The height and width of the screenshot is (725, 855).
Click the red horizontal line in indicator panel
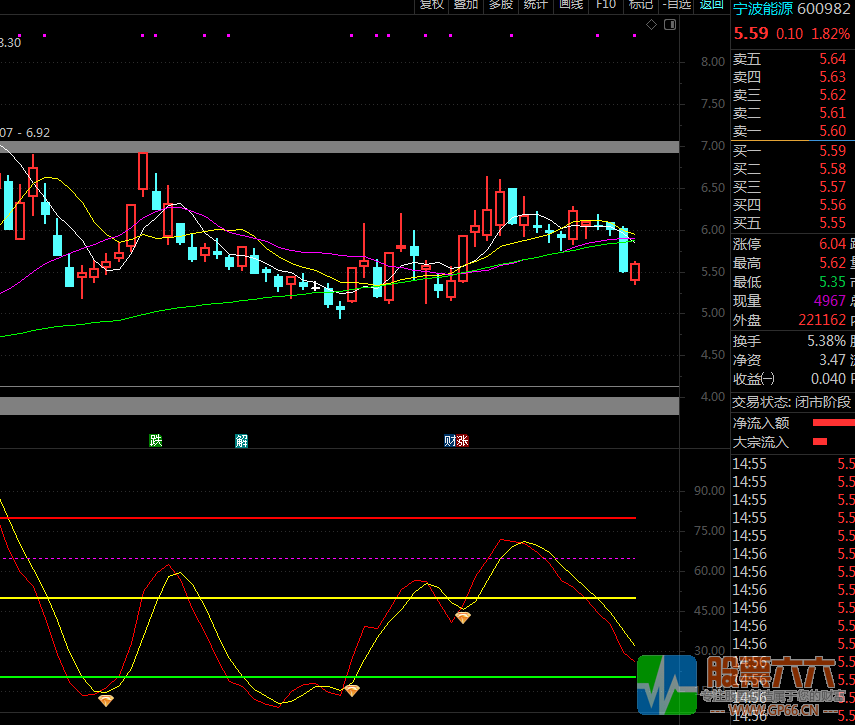318,518
